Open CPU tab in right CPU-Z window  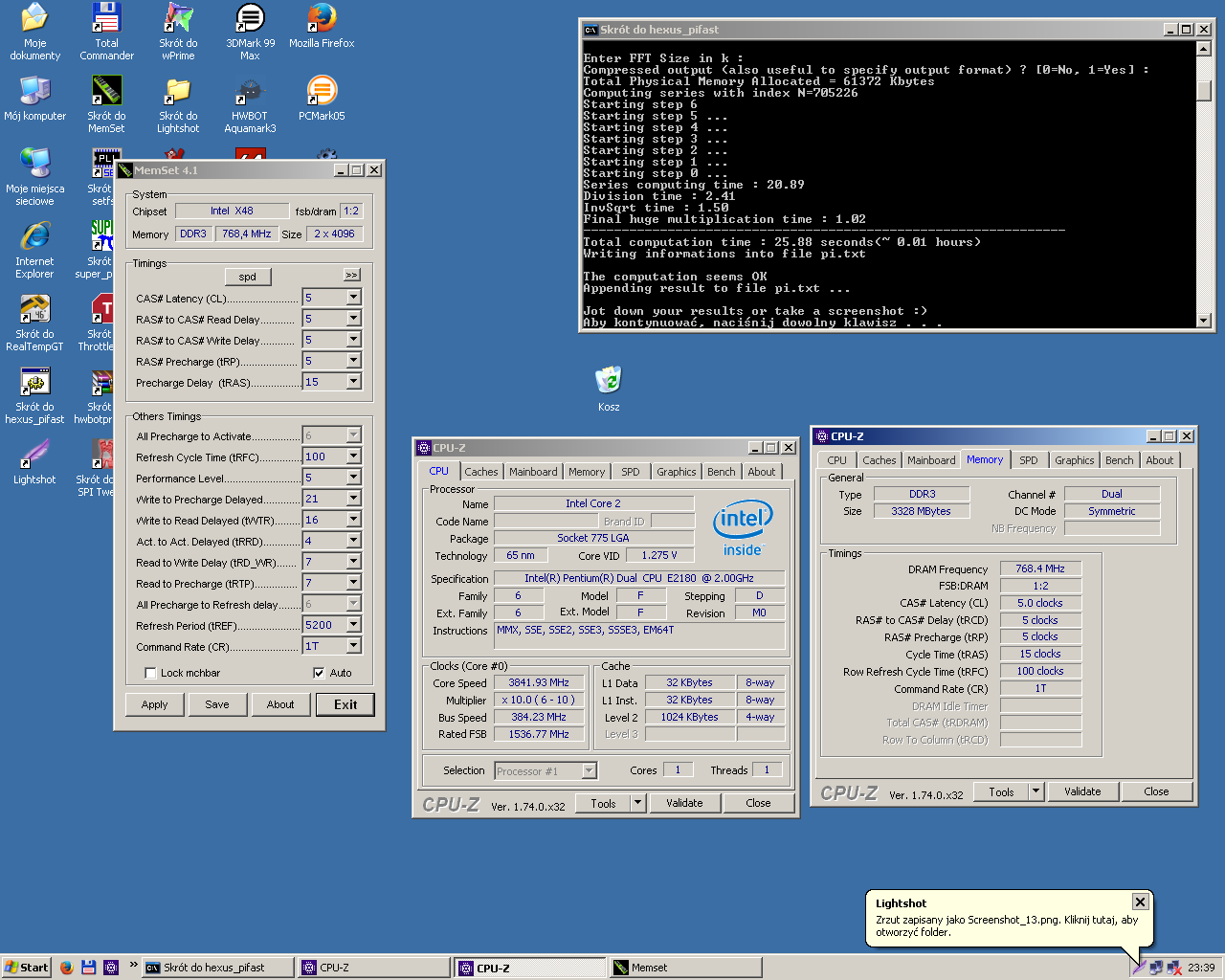point(837,460)
